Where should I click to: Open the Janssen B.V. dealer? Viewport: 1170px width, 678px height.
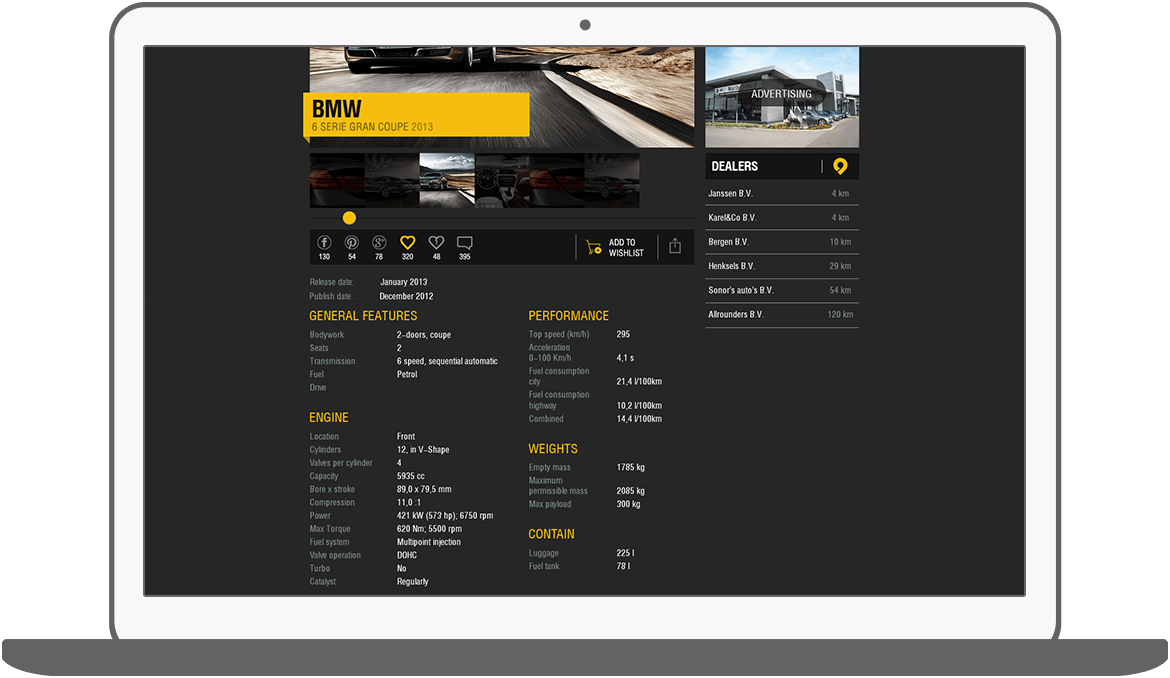[x=782, y=193]
